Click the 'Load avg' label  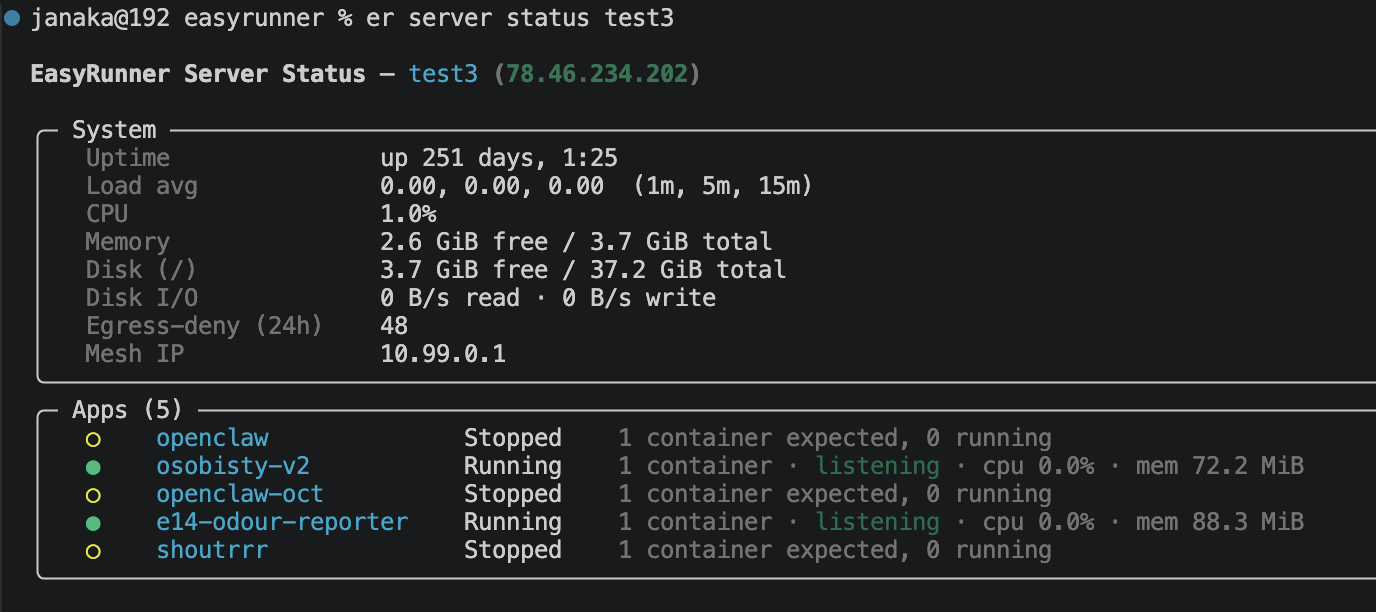tap(142, 186)
